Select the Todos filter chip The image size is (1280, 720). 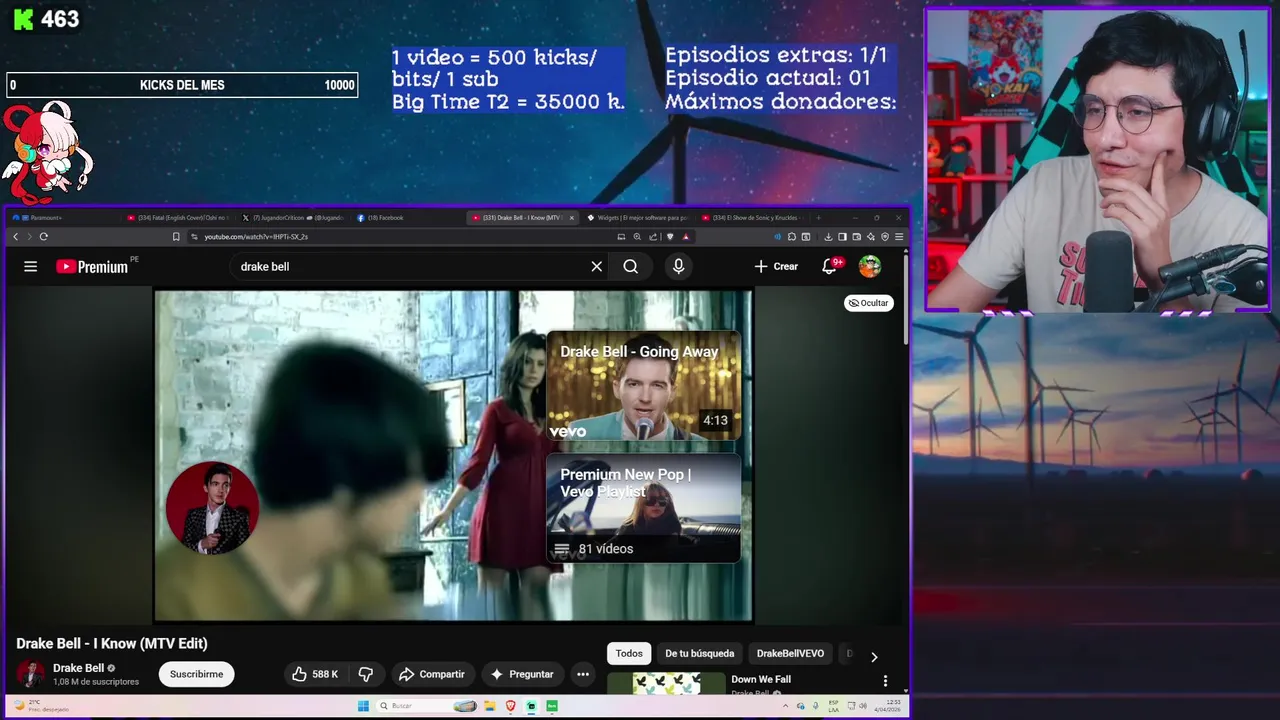pos(629,653)
